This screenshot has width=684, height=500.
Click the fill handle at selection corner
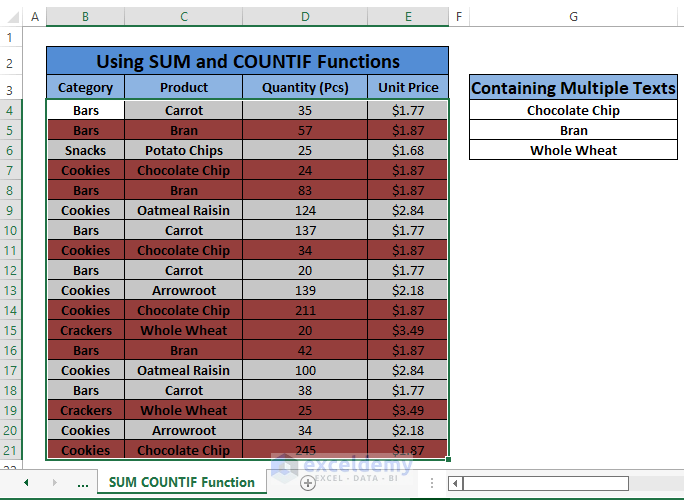(x=448, y=459)
